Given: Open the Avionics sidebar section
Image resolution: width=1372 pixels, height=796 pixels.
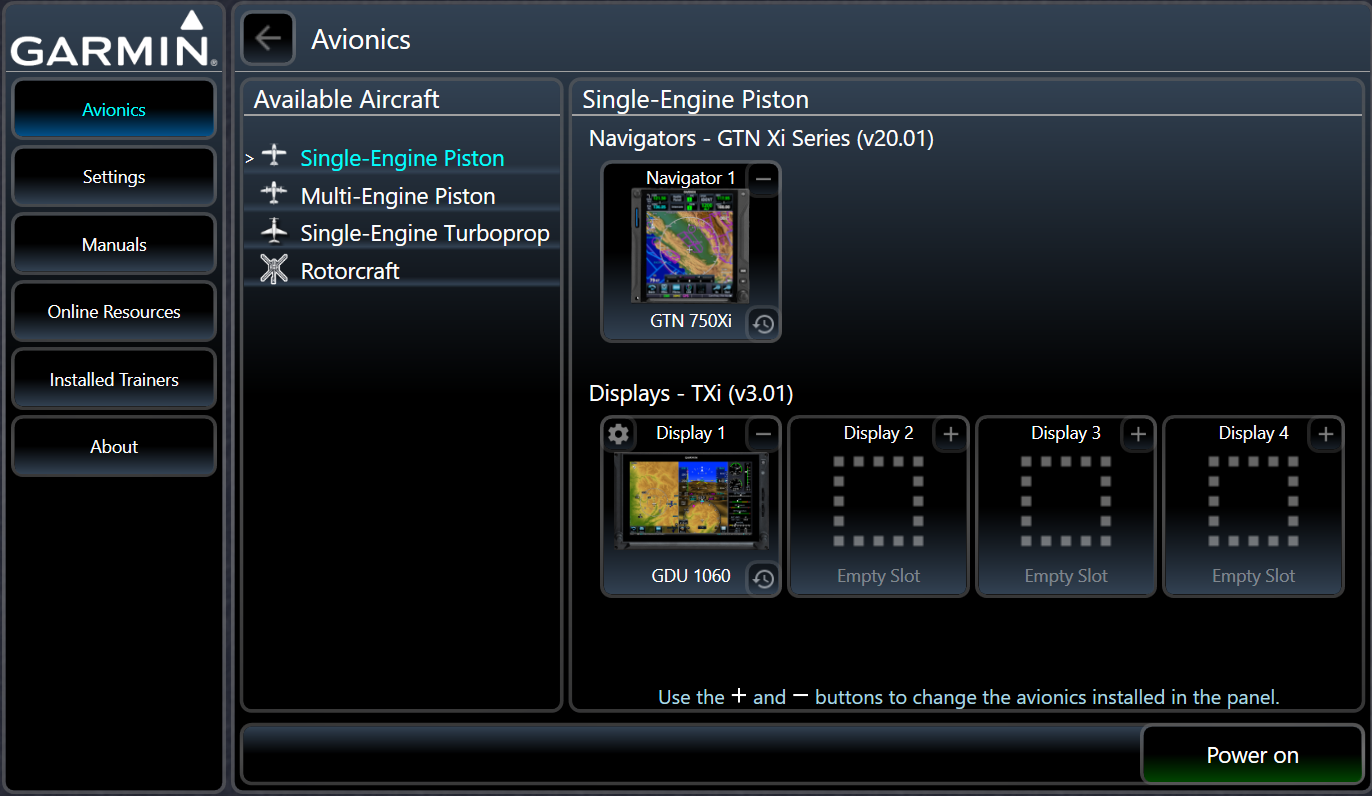Looking at the screenshot, I should click(x=114, y=109).
